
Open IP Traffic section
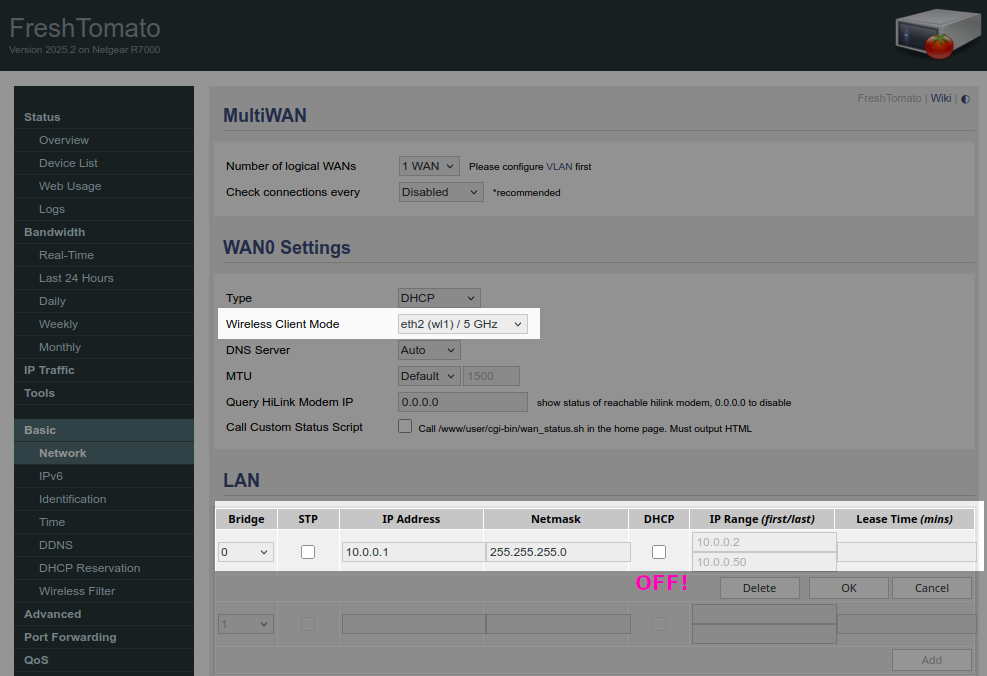tap(49, 370)
